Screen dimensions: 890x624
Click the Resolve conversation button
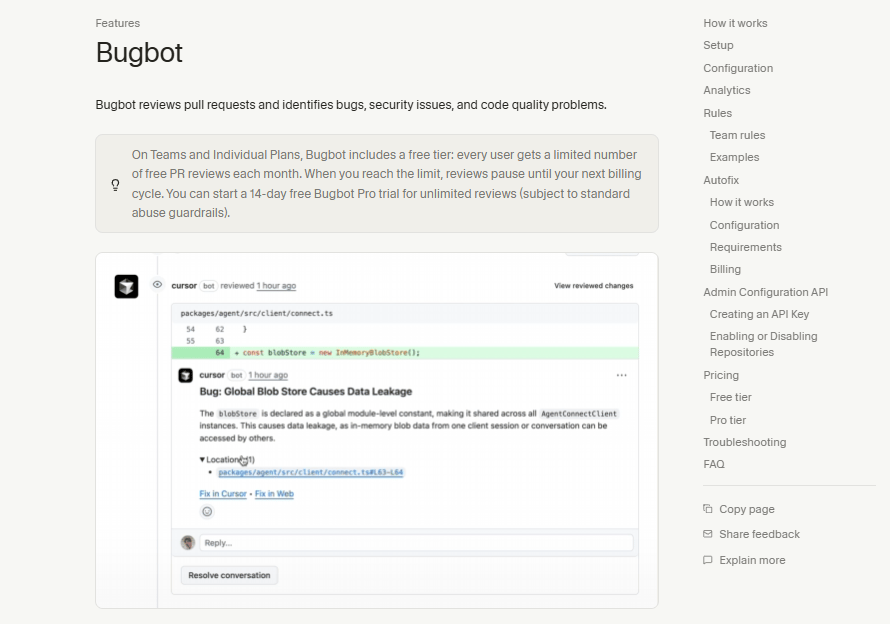[x=228, y=575]
